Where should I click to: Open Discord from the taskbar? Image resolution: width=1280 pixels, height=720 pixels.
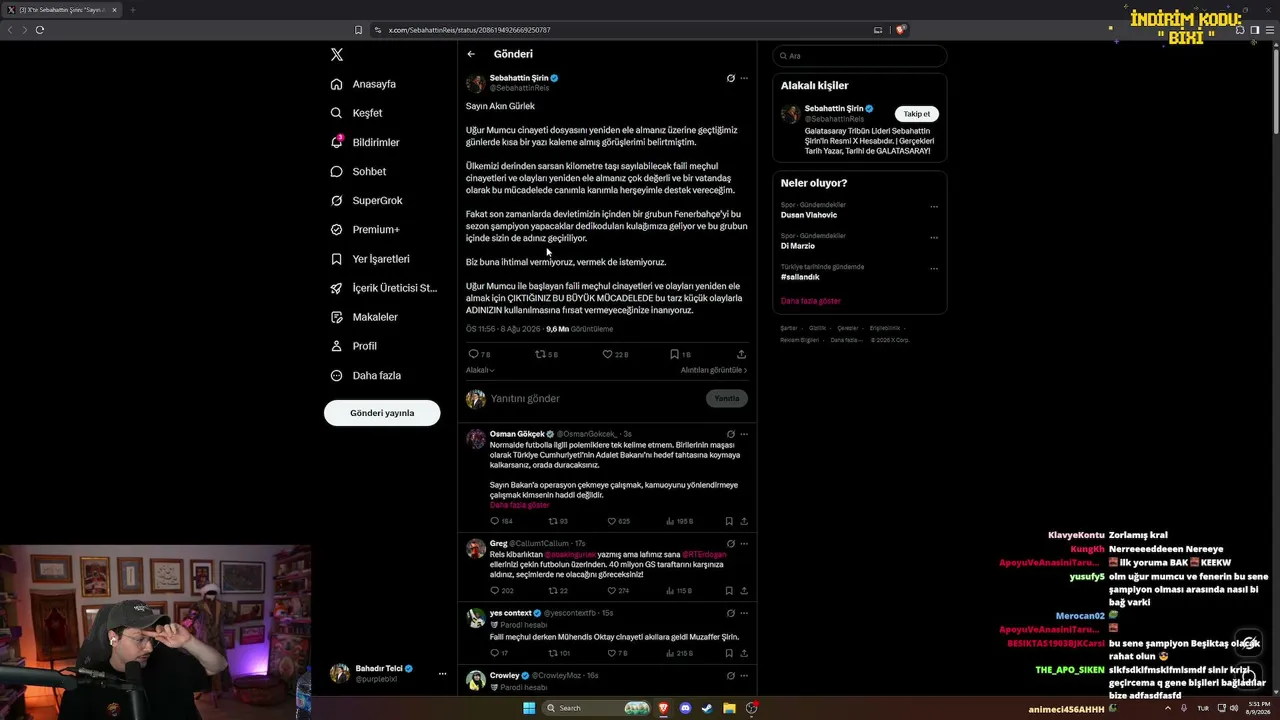pos(685,708)
